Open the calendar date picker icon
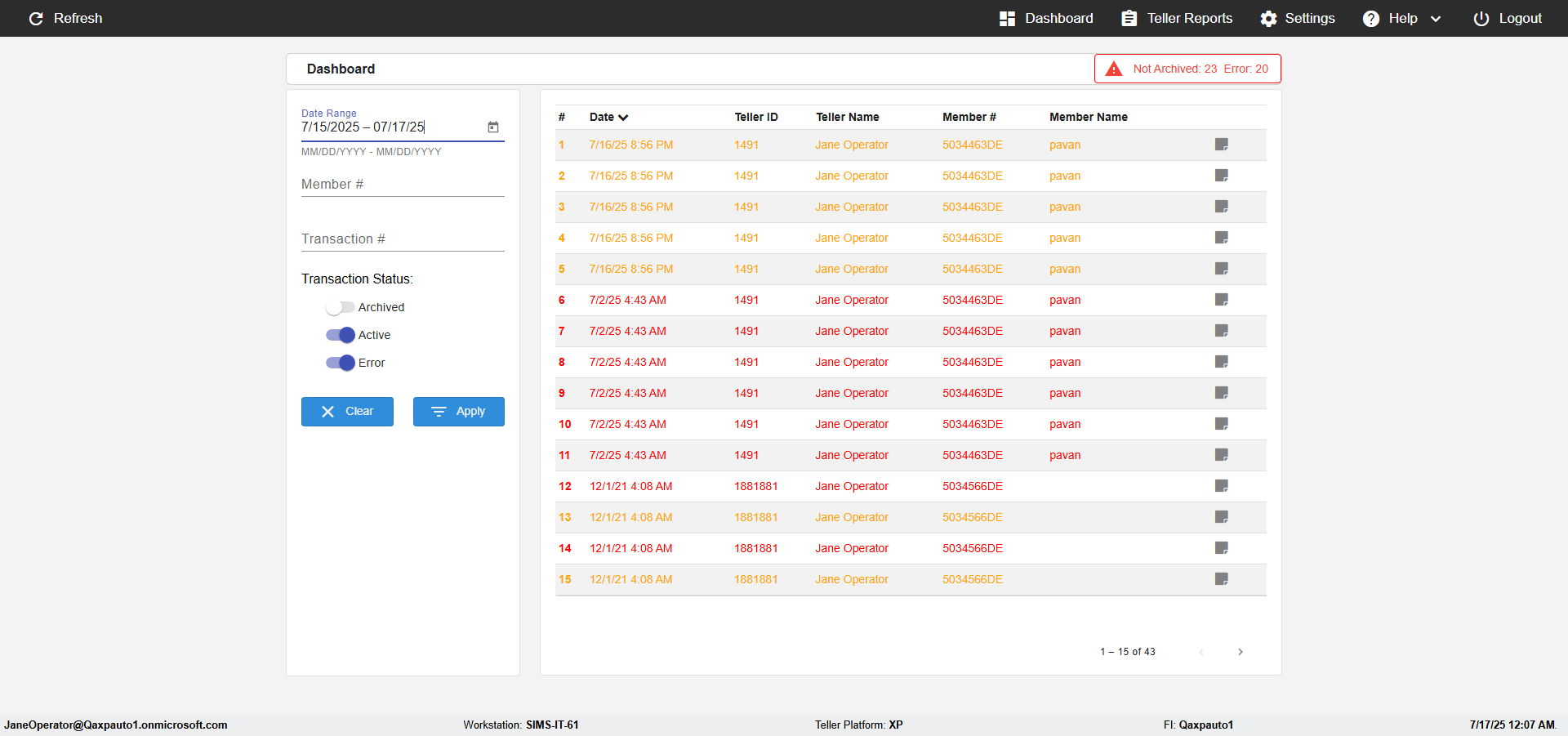1568x736 pixels. (493, 127)
